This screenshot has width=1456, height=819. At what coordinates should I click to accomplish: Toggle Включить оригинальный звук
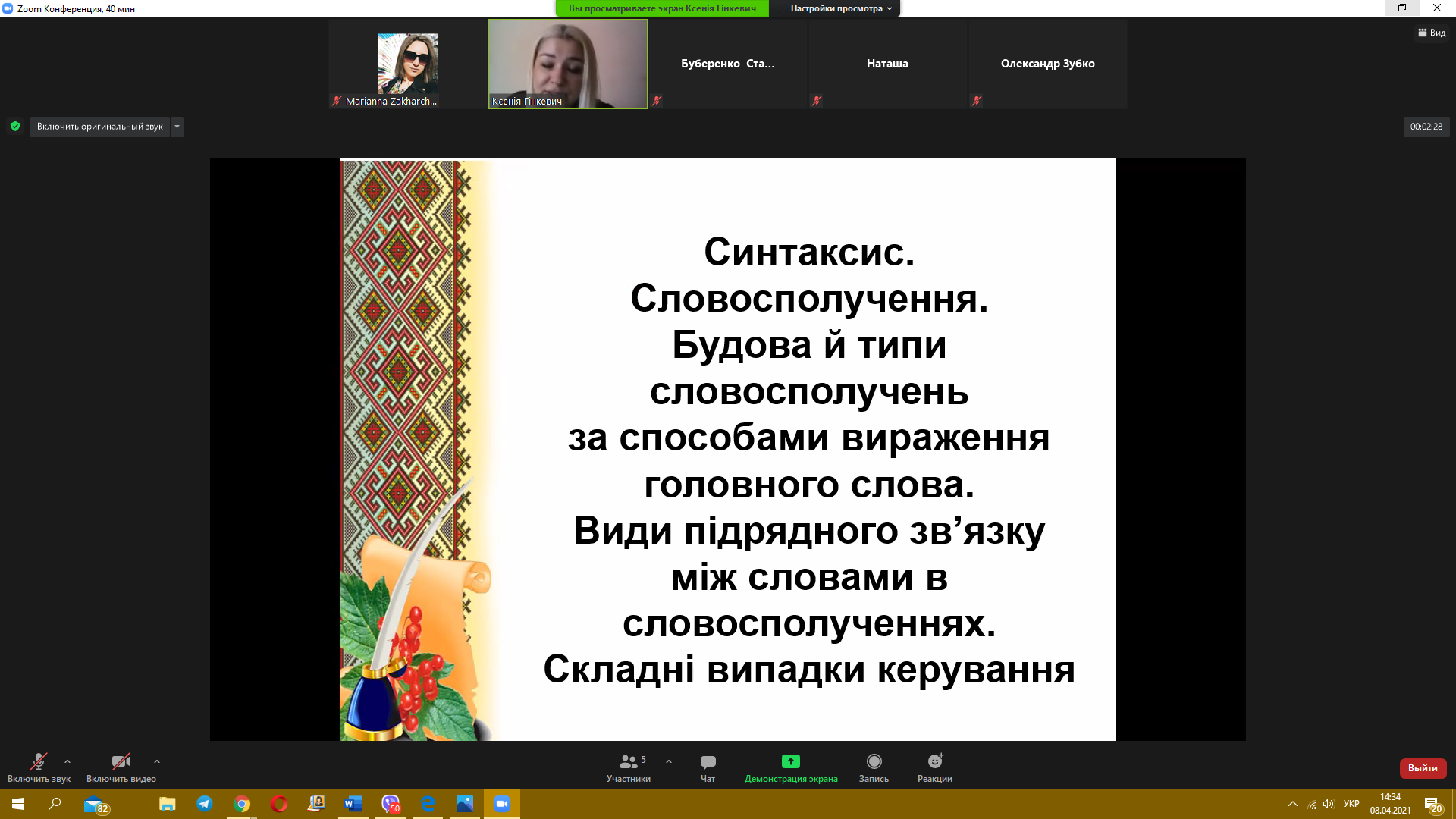click(x=99, y=127)
